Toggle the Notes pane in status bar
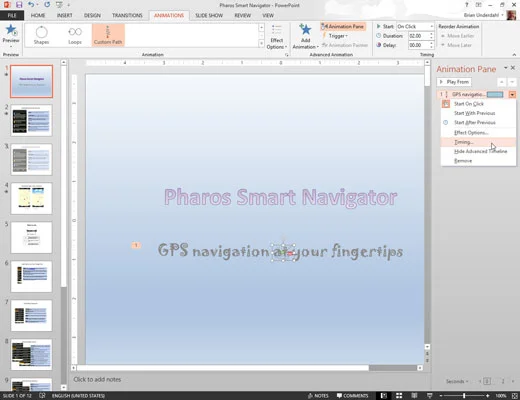Image resolution: width=520 pixels, height=400 pixels. (318, 396)
